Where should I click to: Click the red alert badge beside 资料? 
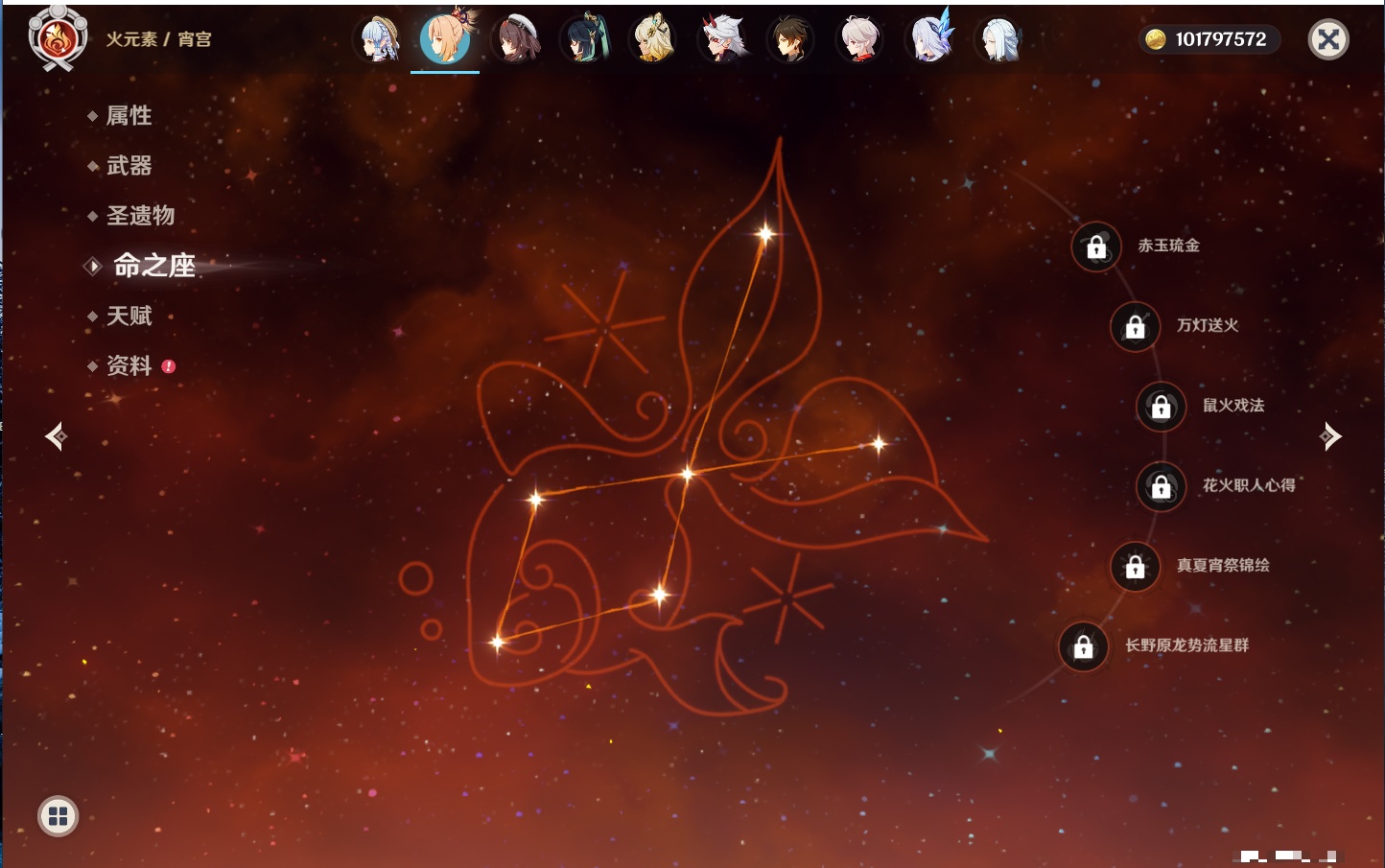click(169, 366)
